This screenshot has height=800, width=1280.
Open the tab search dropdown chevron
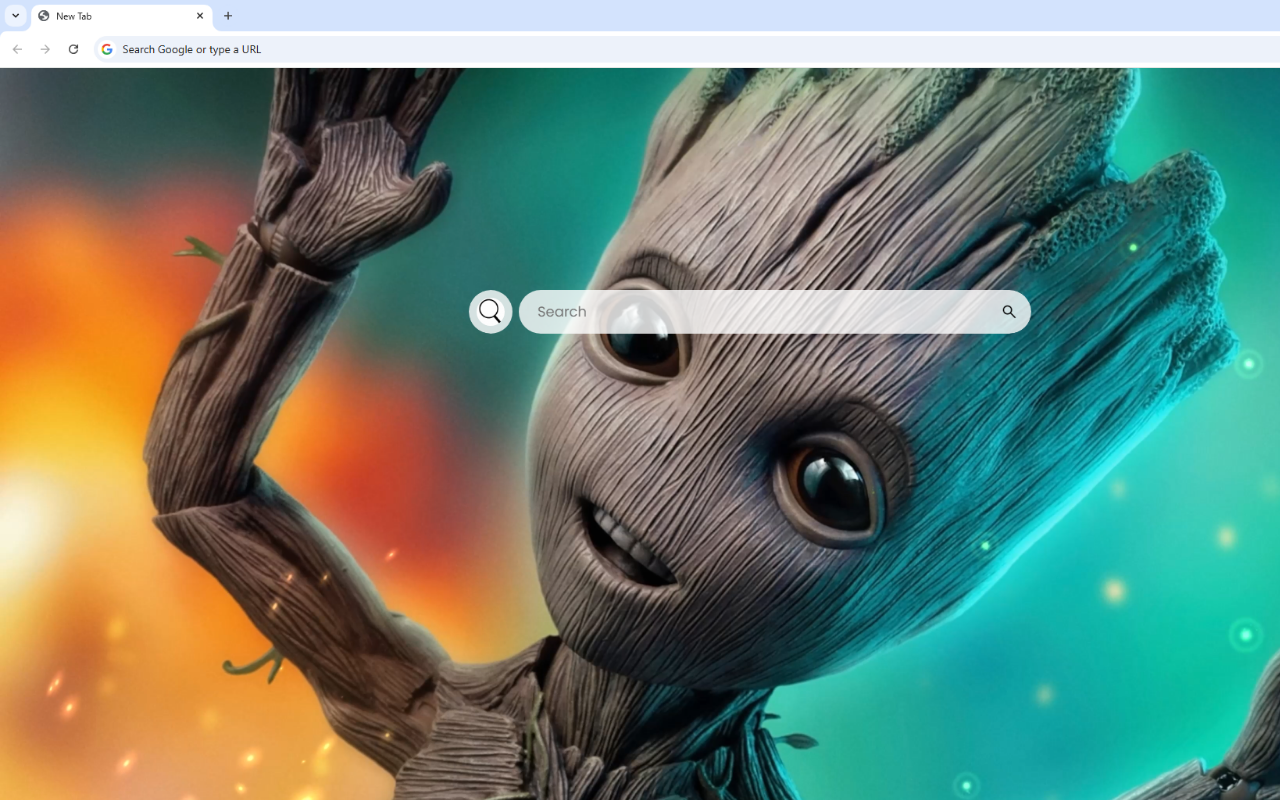click(14, 16)
